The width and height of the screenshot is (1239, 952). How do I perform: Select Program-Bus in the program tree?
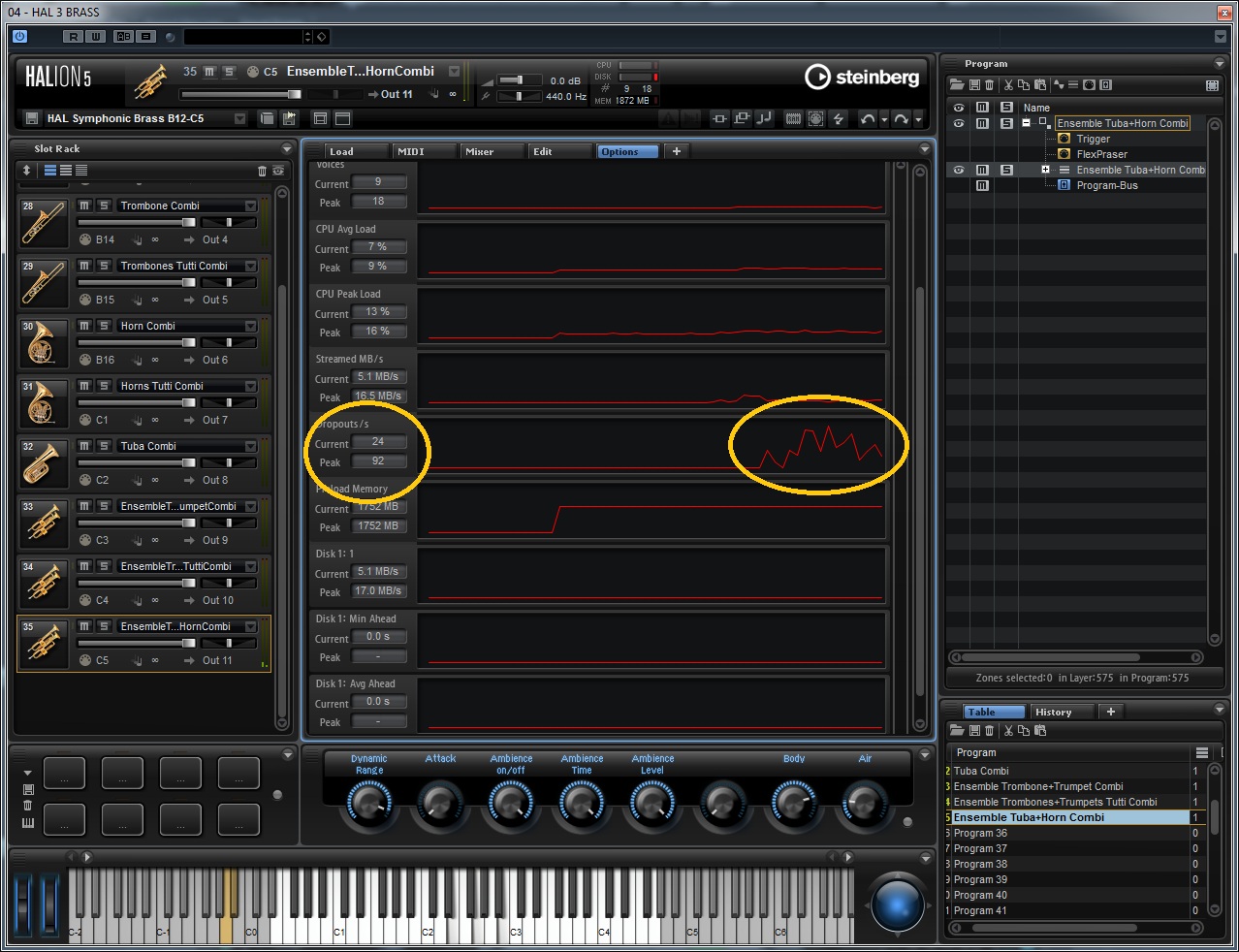click(x=1107, y=185)
